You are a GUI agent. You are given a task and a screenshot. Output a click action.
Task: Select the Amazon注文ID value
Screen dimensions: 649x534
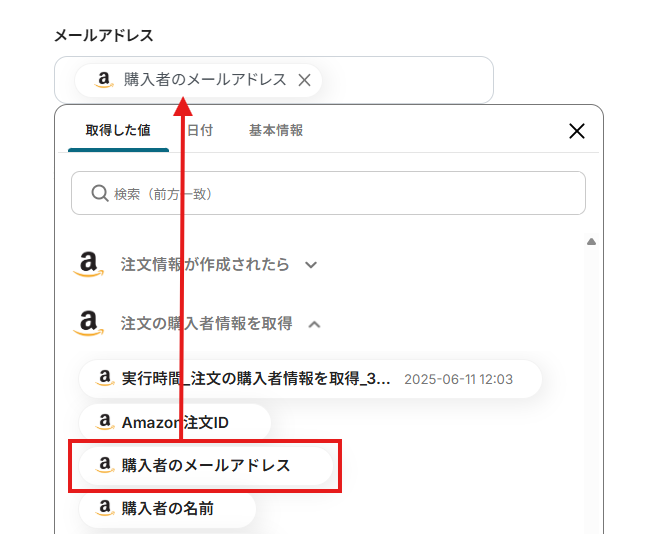point(175,422)
